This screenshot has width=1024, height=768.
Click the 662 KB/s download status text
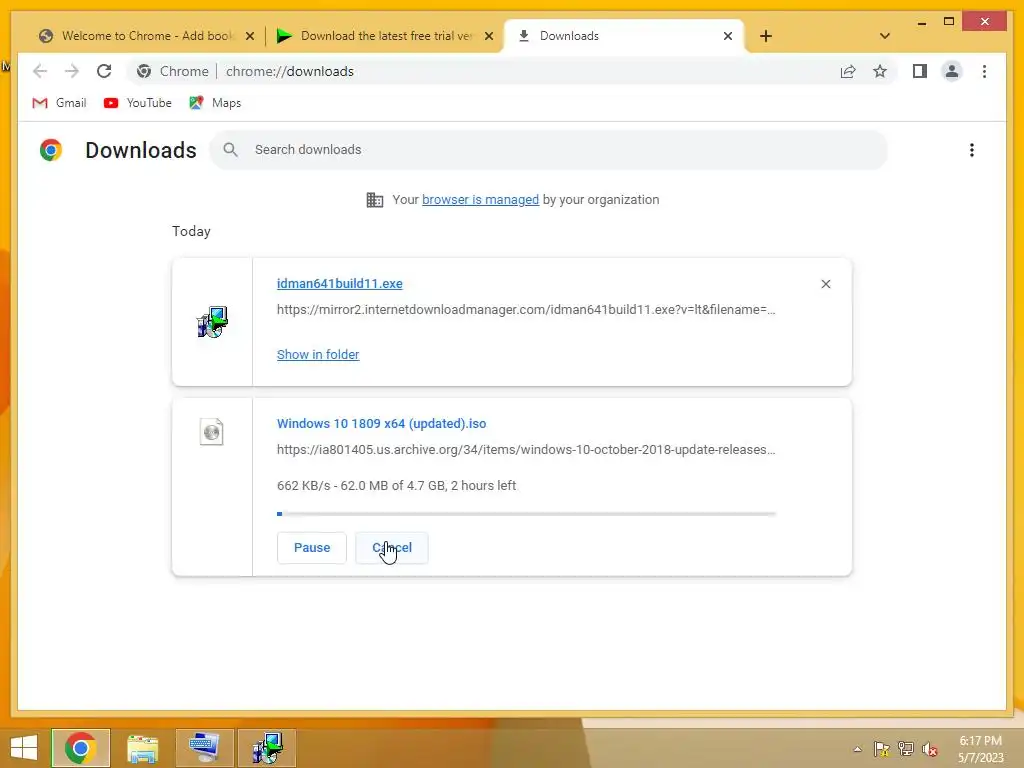tap(396, 485)
